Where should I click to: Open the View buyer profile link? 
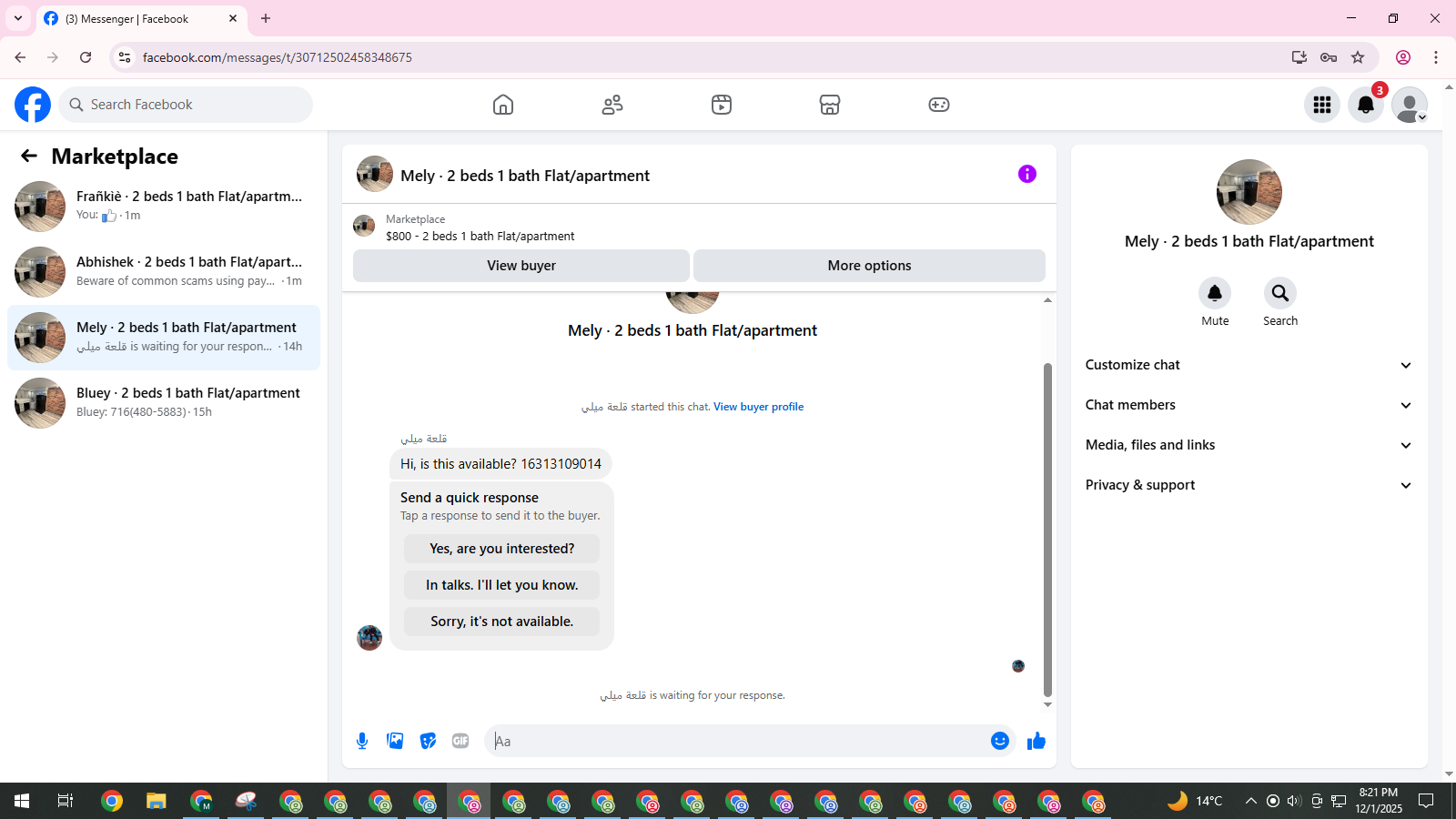[758, 407]
